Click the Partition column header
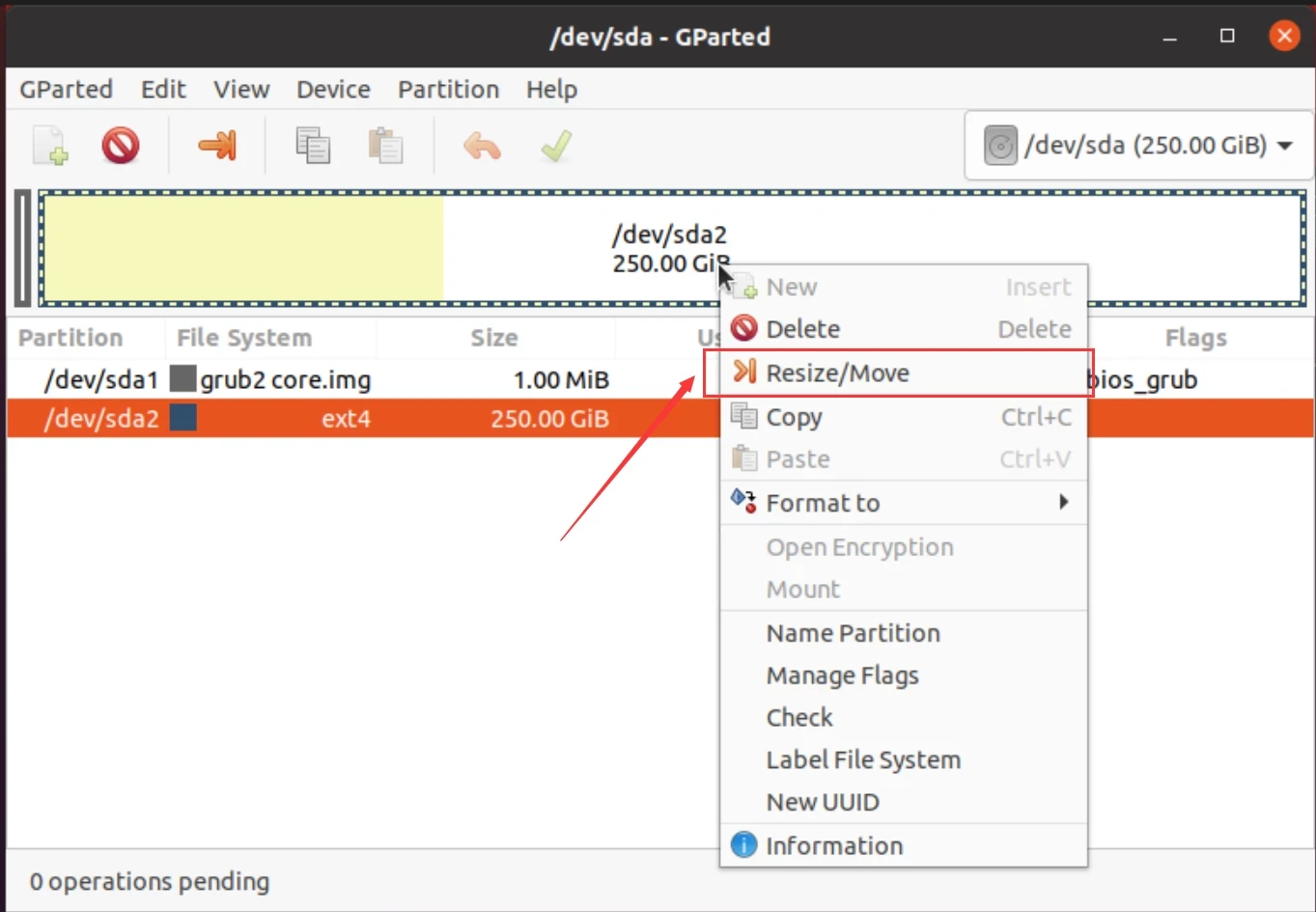Screen dimensions: 1316x912 70,338
